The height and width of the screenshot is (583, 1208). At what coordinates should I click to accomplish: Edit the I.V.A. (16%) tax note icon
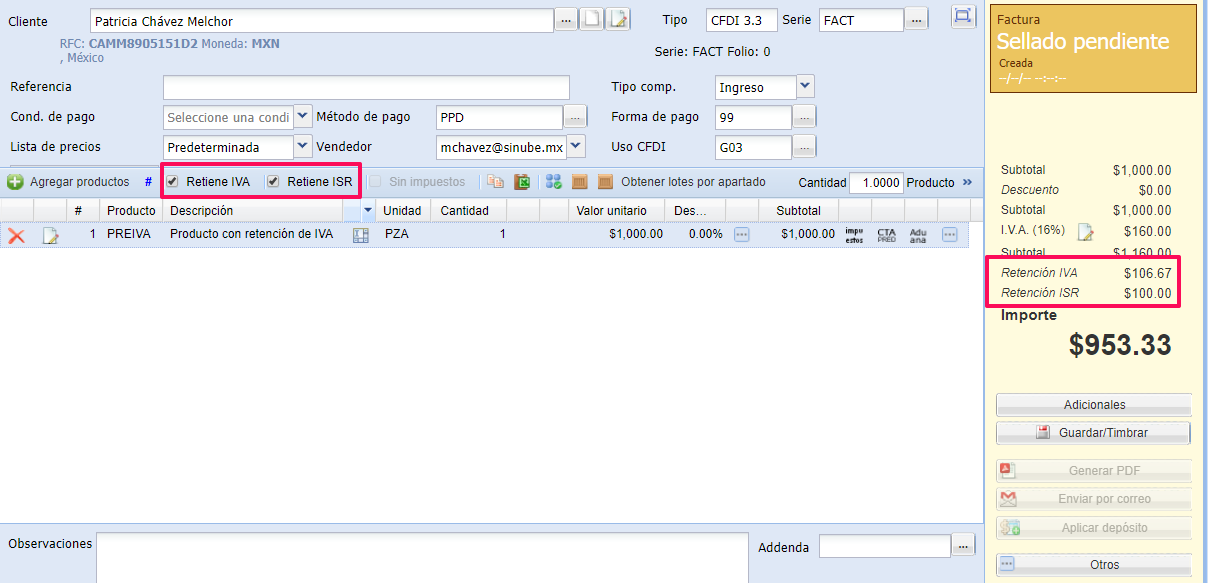coord(1085,232)
